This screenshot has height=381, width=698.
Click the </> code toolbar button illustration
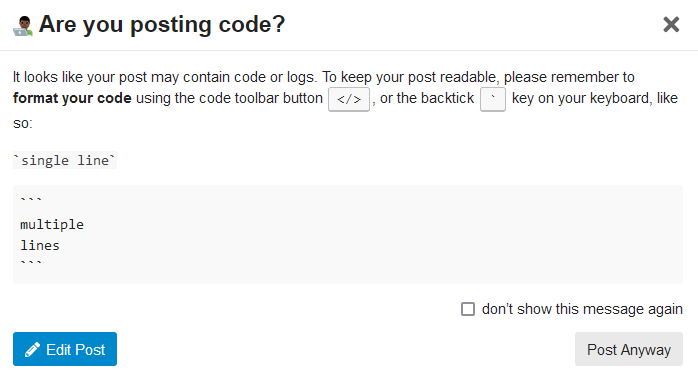[349, 99]
